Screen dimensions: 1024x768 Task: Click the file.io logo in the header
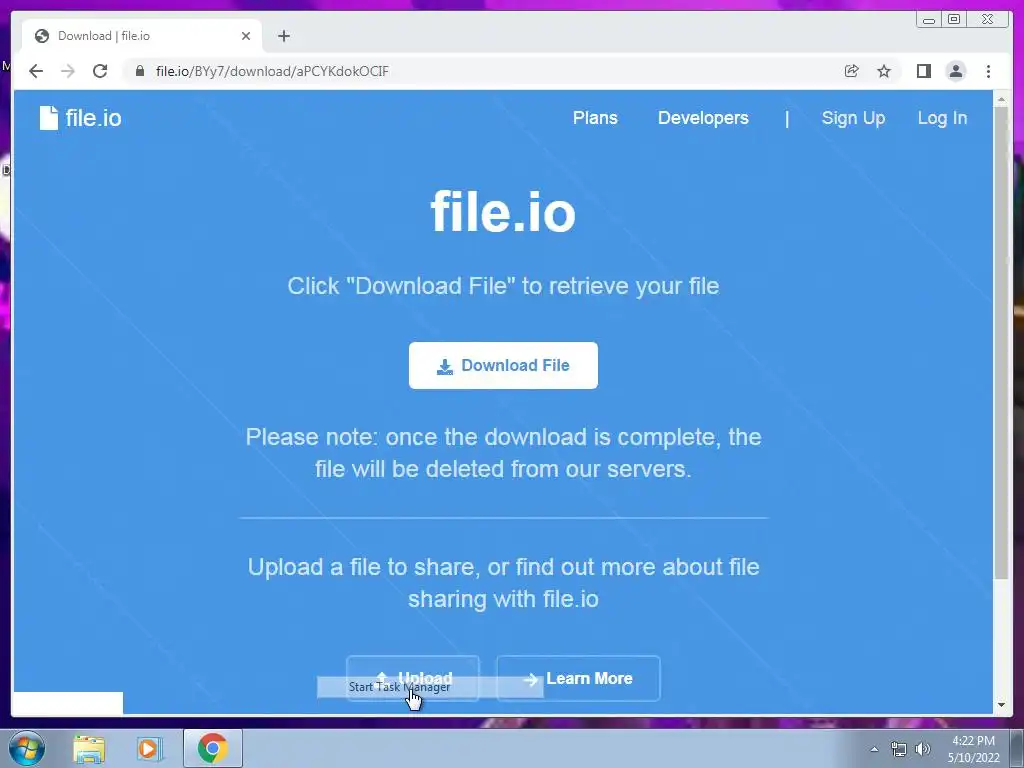tap(80, 118)
